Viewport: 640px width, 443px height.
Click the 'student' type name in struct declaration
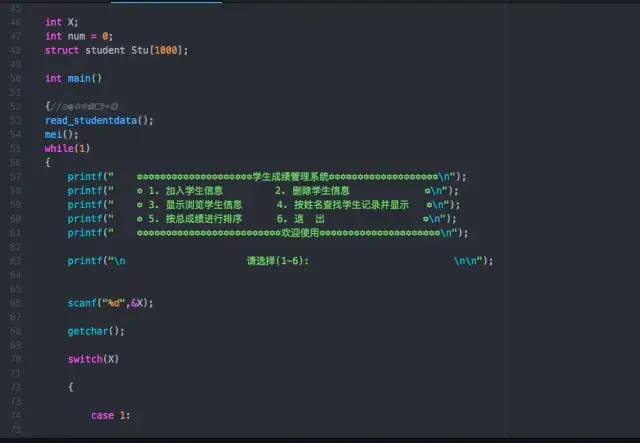coord(105,50)
